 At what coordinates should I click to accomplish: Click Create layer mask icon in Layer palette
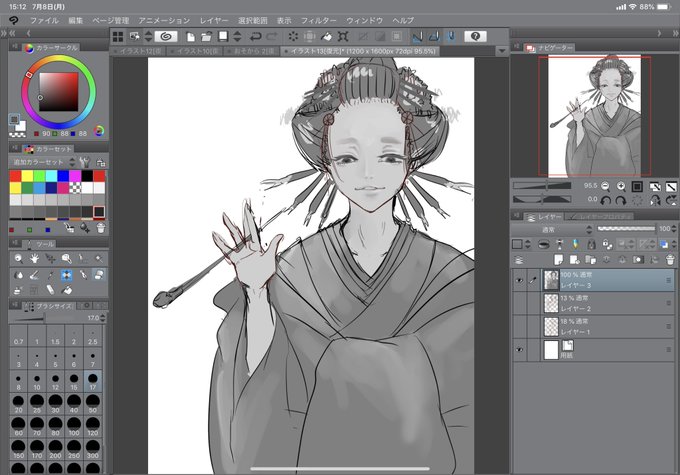point(638,260)
